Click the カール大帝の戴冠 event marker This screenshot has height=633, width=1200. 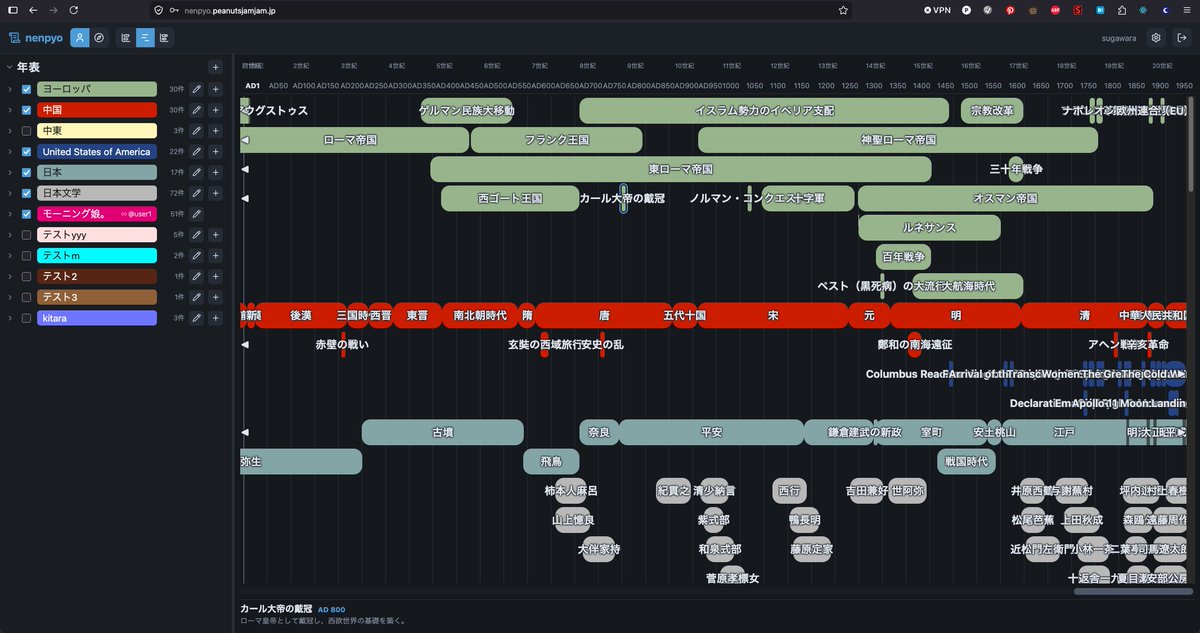click(623, 199)
